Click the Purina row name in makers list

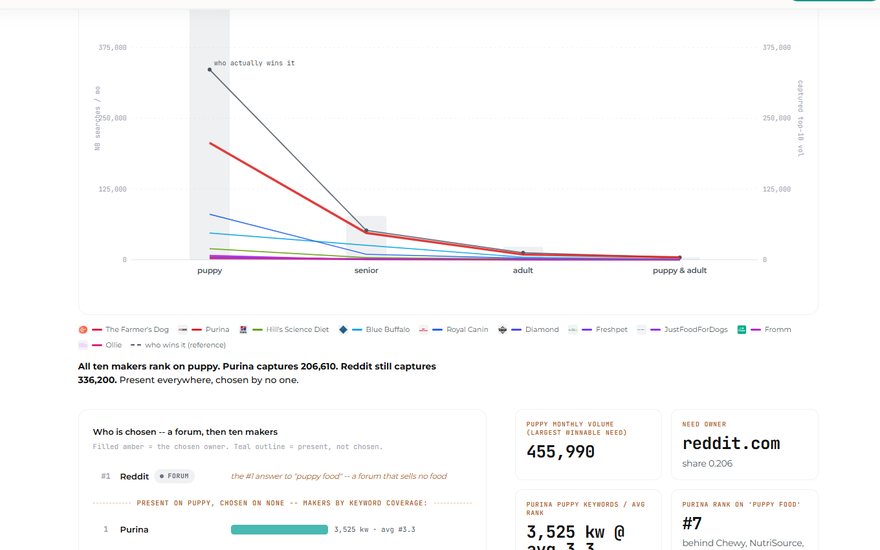(134, 529)
